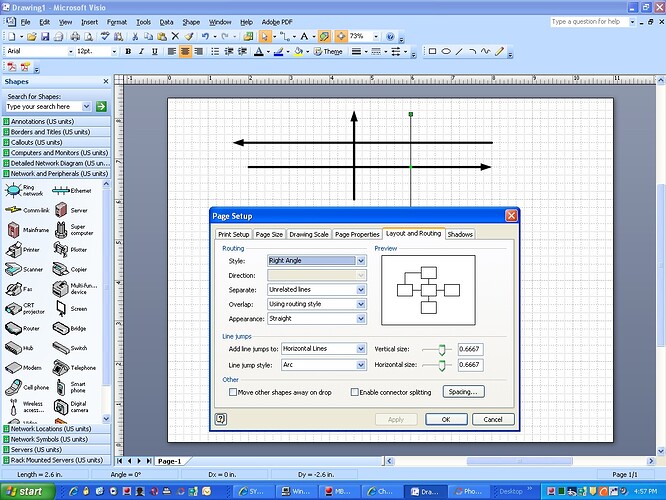
Task: Click the Paste clipboard icon
Action: point(162,37)
